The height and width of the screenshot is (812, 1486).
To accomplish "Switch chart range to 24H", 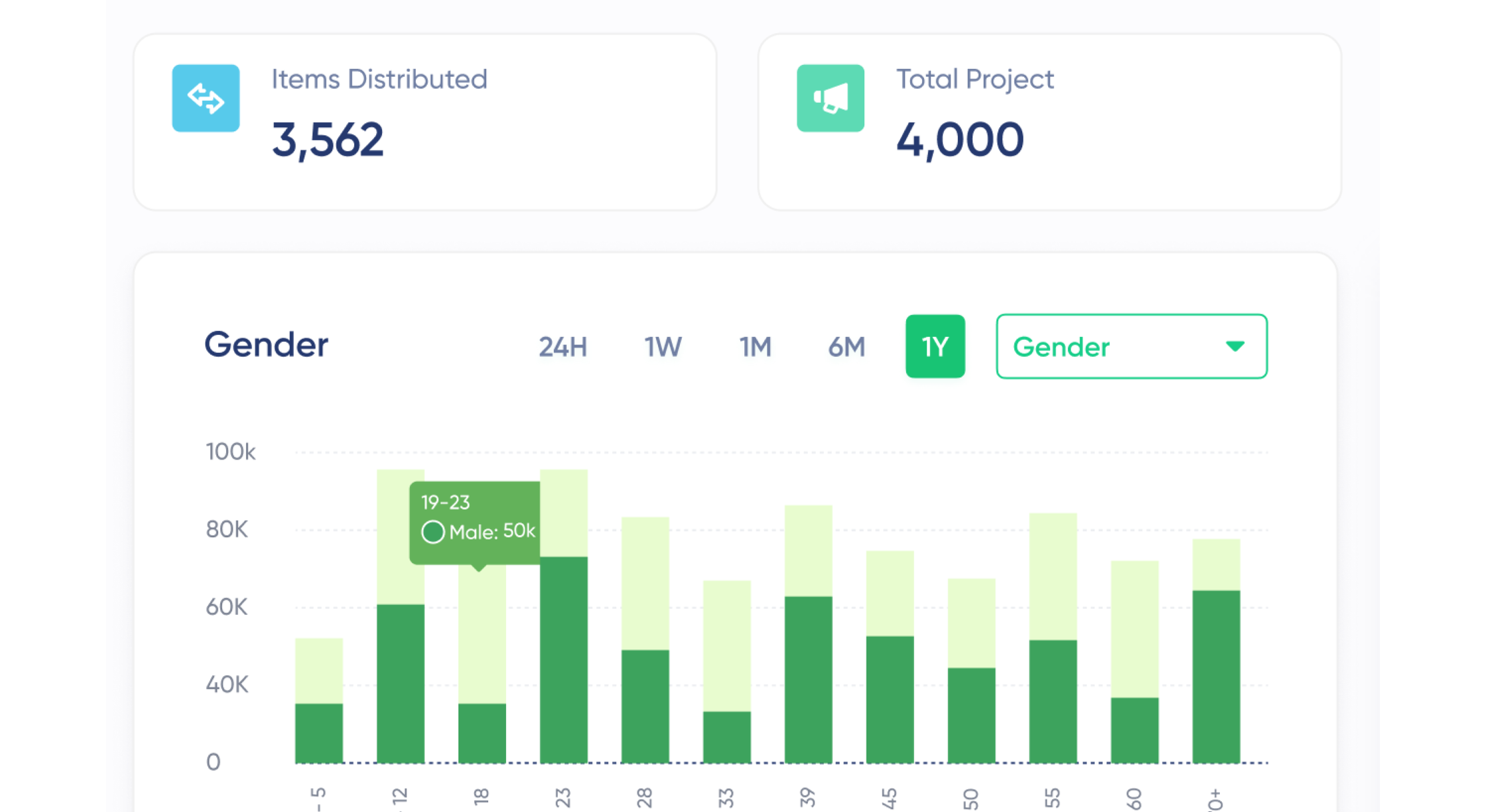I will (x=563, y=347).
